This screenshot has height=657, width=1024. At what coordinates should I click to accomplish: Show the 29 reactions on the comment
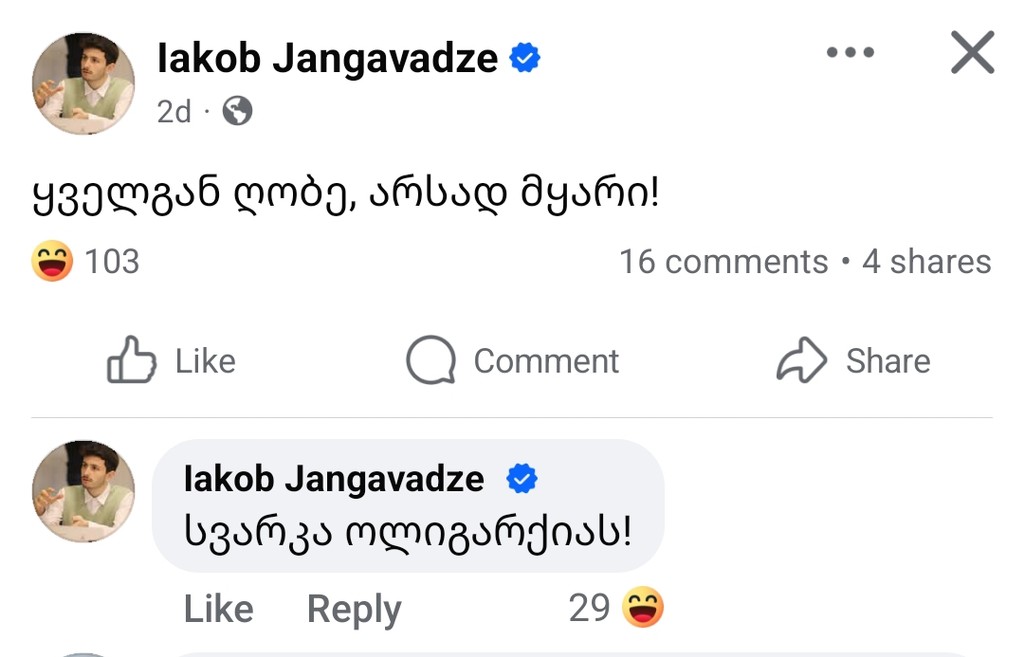coord(589,607)
